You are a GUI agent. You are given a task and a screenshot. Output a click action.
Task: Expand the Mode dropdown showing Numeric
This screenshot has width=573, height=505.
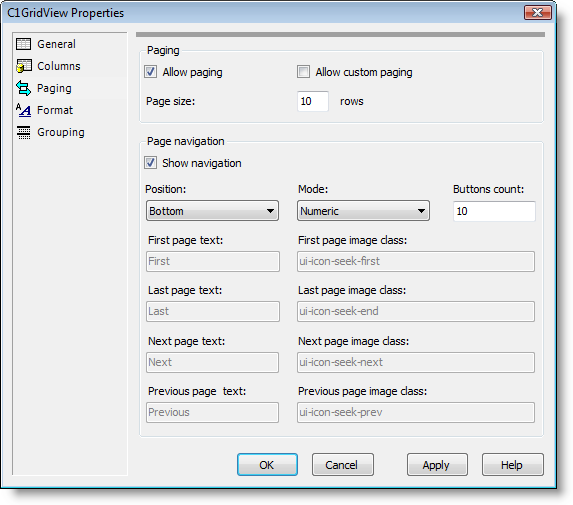363,211
